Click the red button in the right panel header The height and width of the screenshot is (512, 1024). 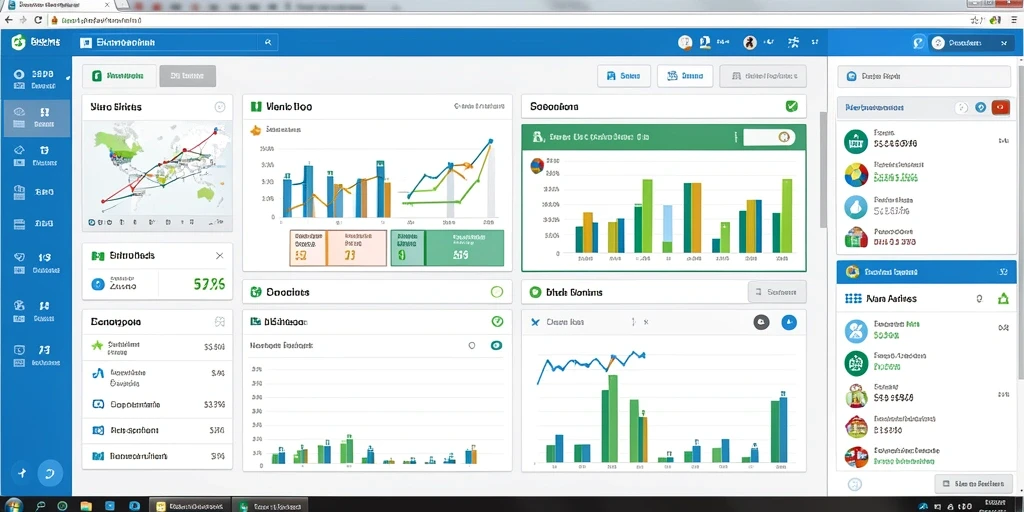tap(1000, 108)
